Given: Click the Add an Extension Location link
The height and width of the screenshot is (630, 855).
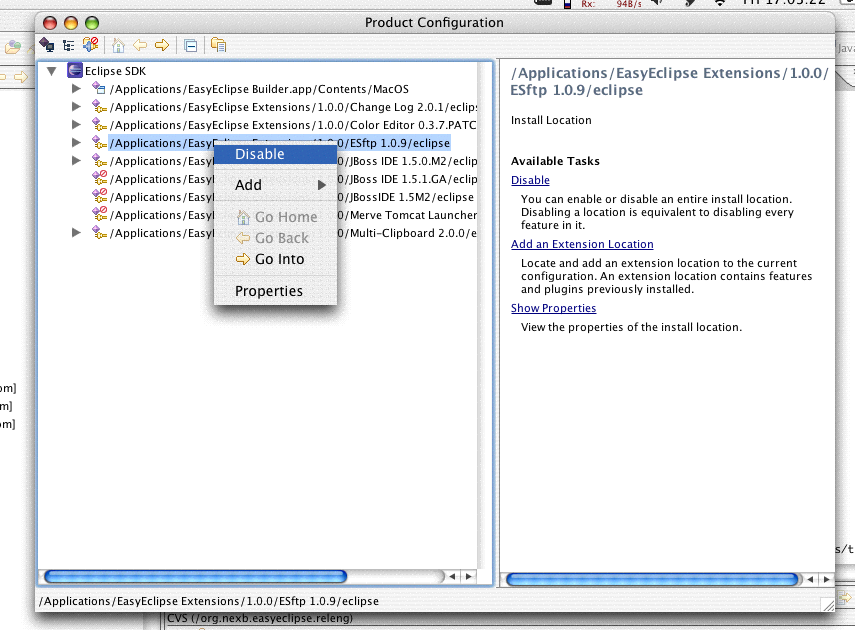Looking at the screenshot, I should coord(582,244).
